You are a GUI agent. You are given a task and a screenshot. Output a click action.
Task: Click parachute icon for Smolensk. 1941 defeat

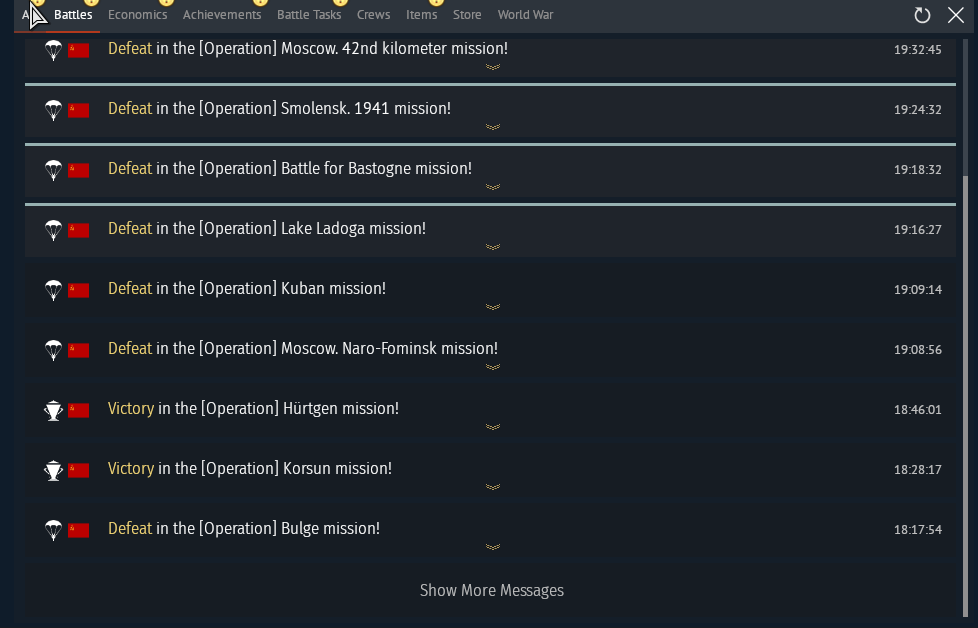click(x=54, y=110)
